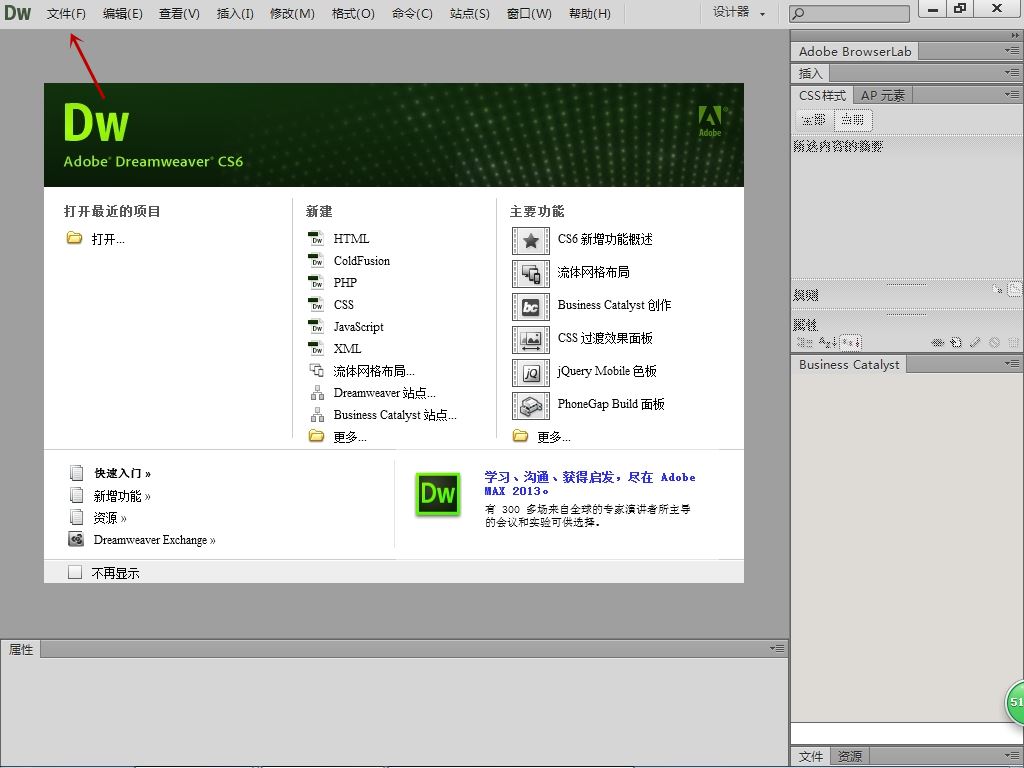1024x768 pixels.
Task: Show list view (Az) in CSS properties
Action: point(827,342)
